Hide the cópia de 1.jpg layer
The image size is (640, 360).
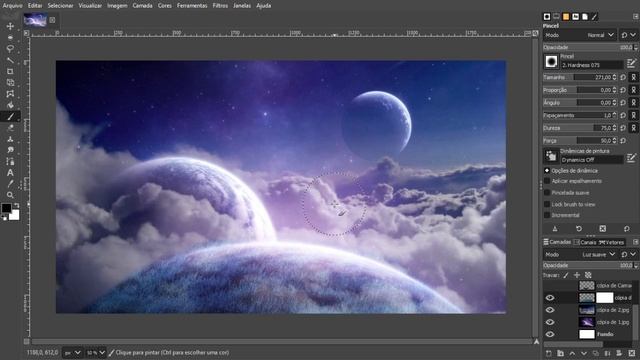pos(550,322)
